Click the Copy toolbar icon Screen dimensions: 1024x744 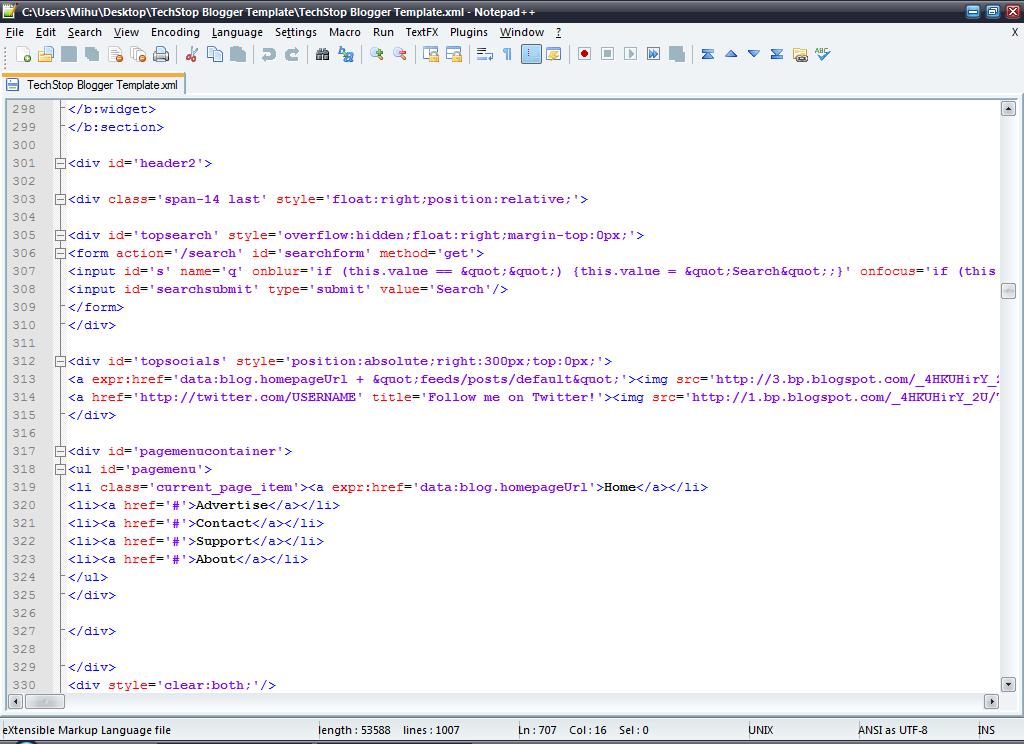pyautogui.click(x=215, y=55)
